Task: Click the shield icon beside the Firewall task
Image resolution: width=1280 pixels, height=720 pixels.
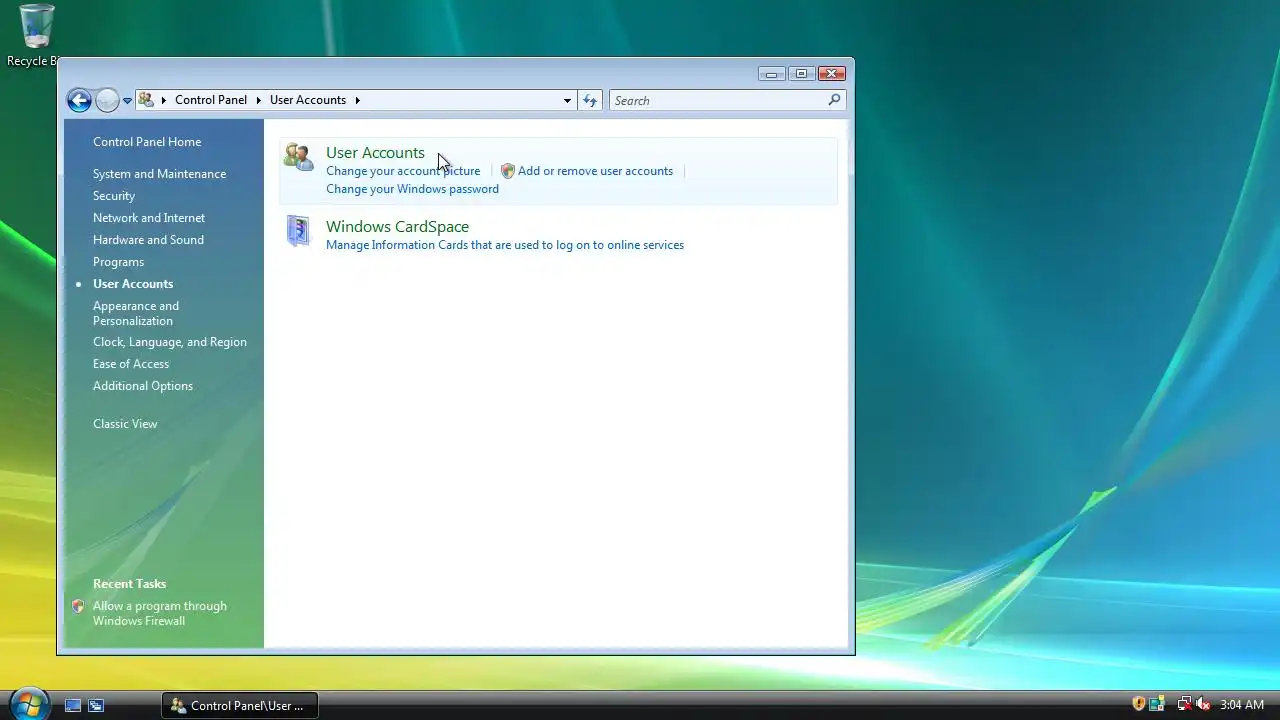Action: (x=78, y=606)
